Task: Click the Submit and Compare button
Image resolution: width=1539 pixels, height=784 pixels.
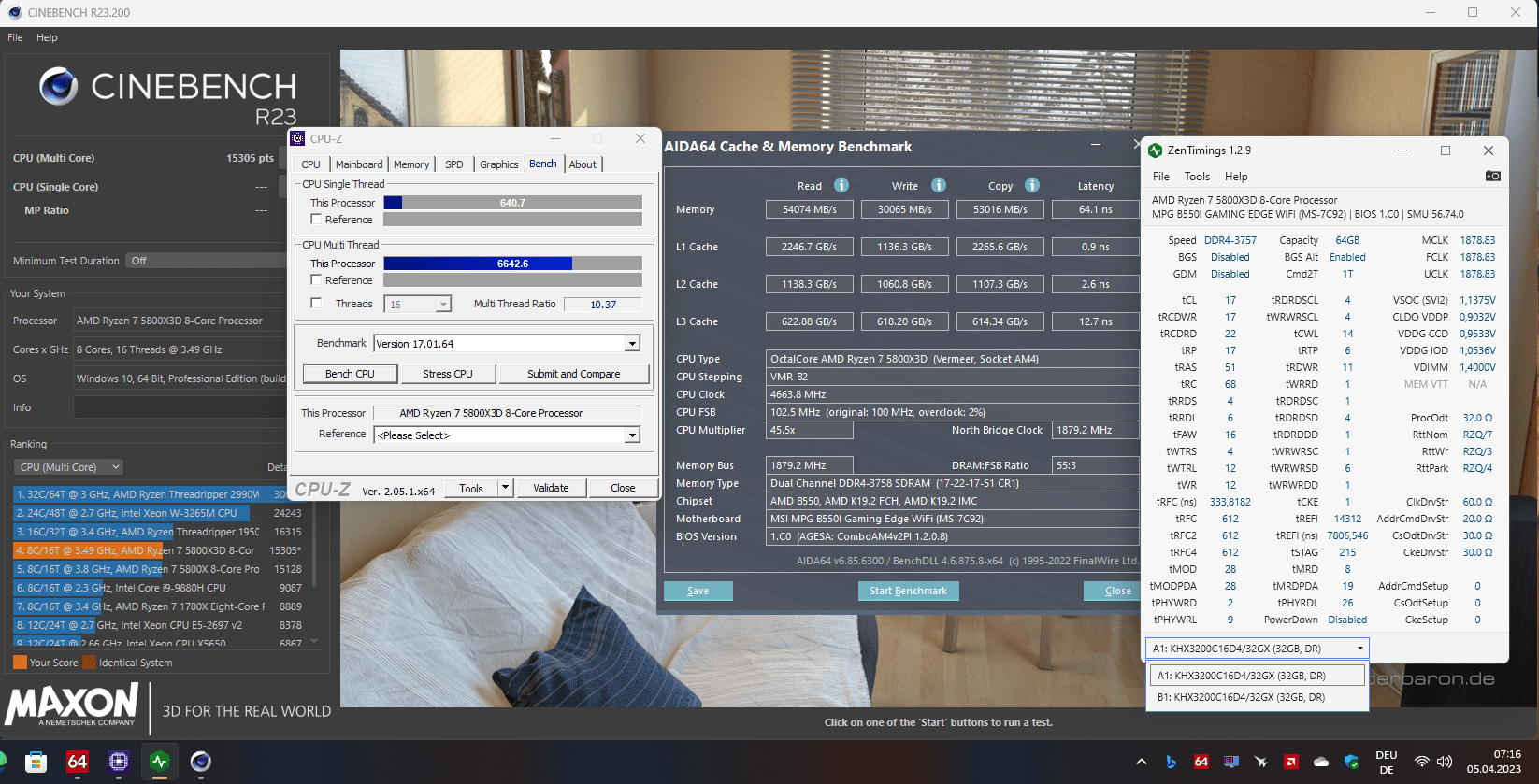Action: click(x=573, y=374)
